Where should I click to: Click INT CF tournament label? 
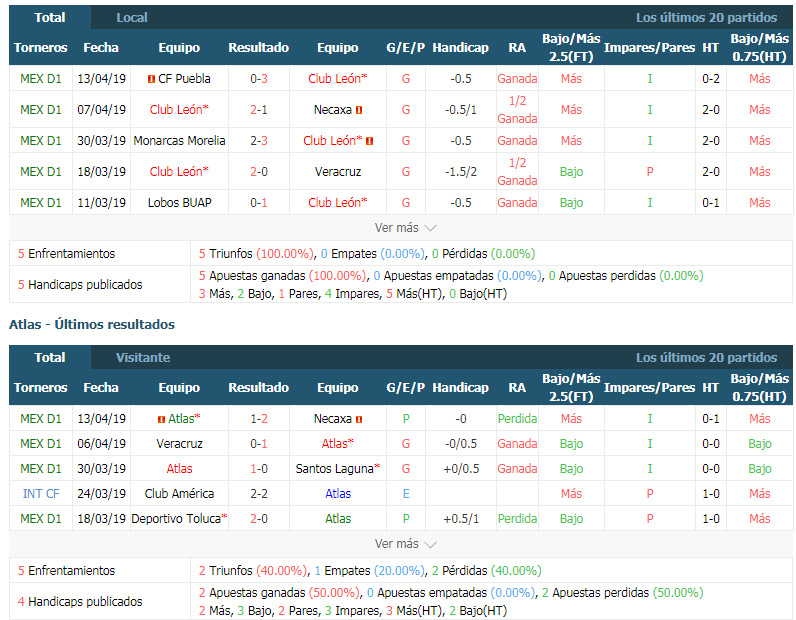pyautogui.click(x=41, y=494)
